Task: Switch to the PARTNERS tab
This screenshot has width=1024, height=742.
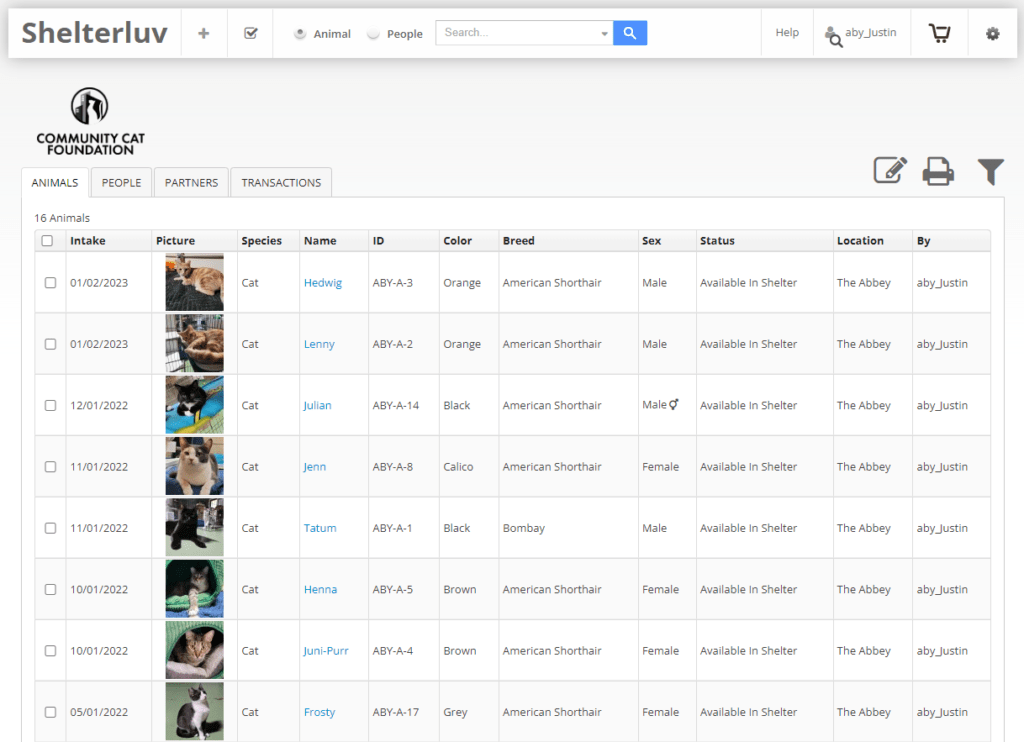Action: 191,182
